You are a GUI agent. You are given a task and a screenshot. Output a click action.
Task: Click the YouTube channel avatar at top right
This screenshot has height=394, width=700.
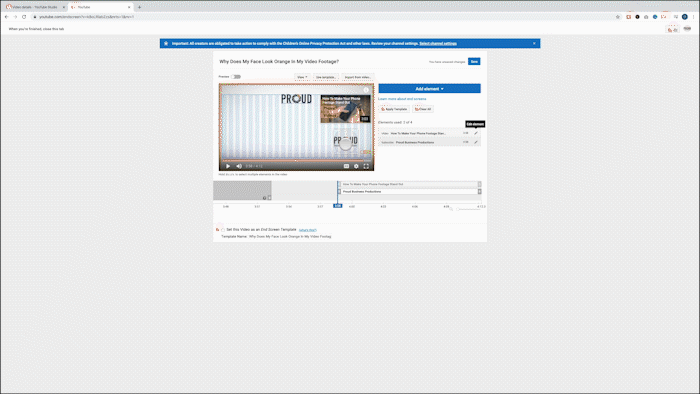[687, 29]
